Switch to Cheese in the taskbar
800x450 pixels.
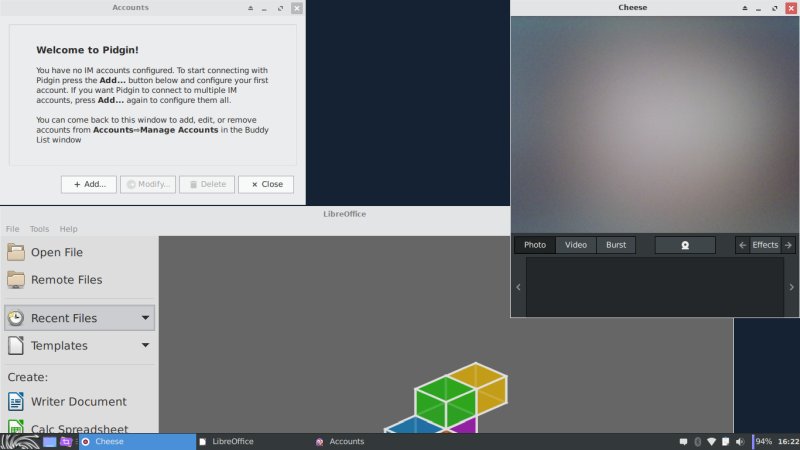(x=137, y=442)
